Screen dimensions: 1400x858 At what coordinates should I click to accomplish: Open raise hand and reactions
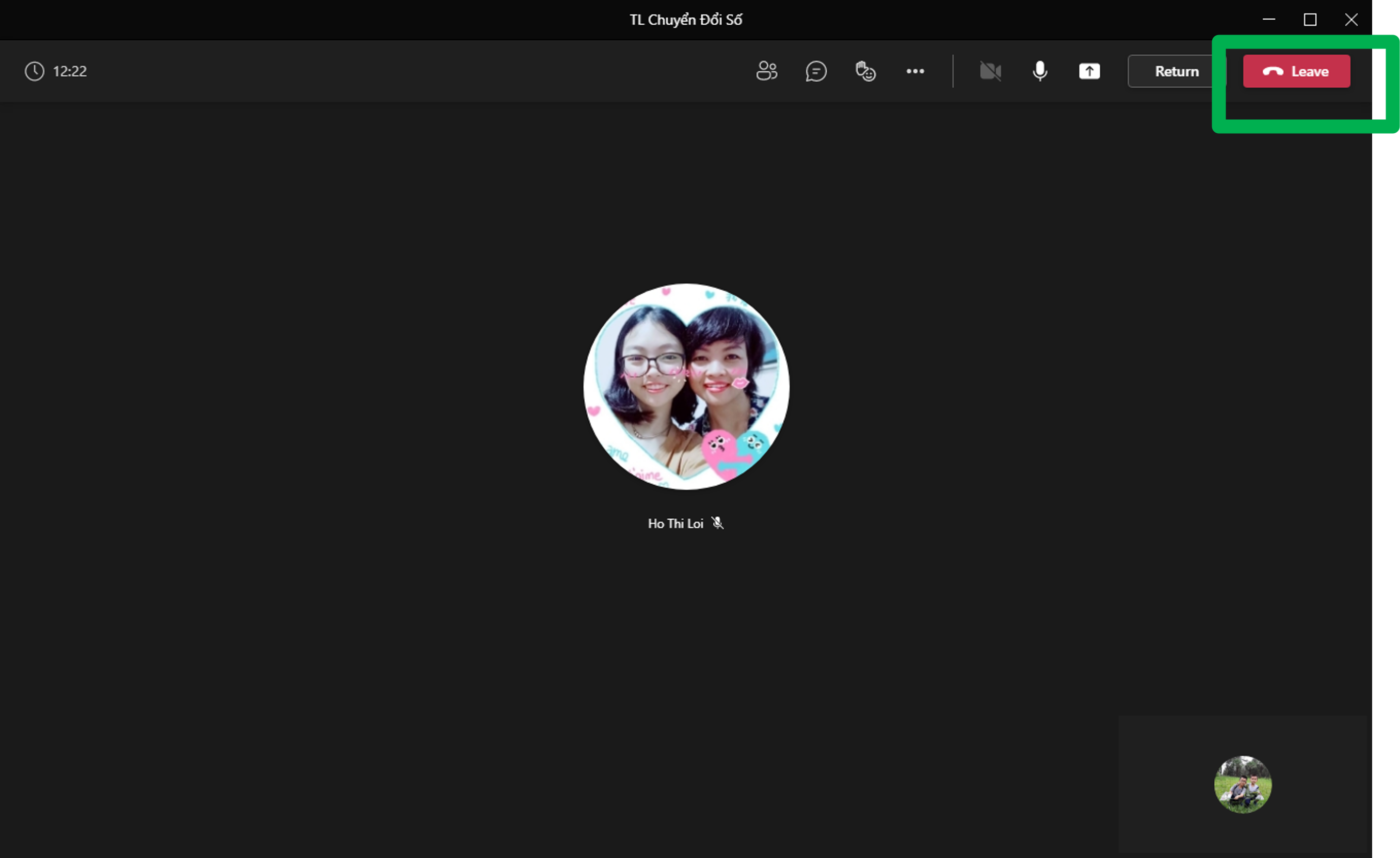(x=865, y=71)
